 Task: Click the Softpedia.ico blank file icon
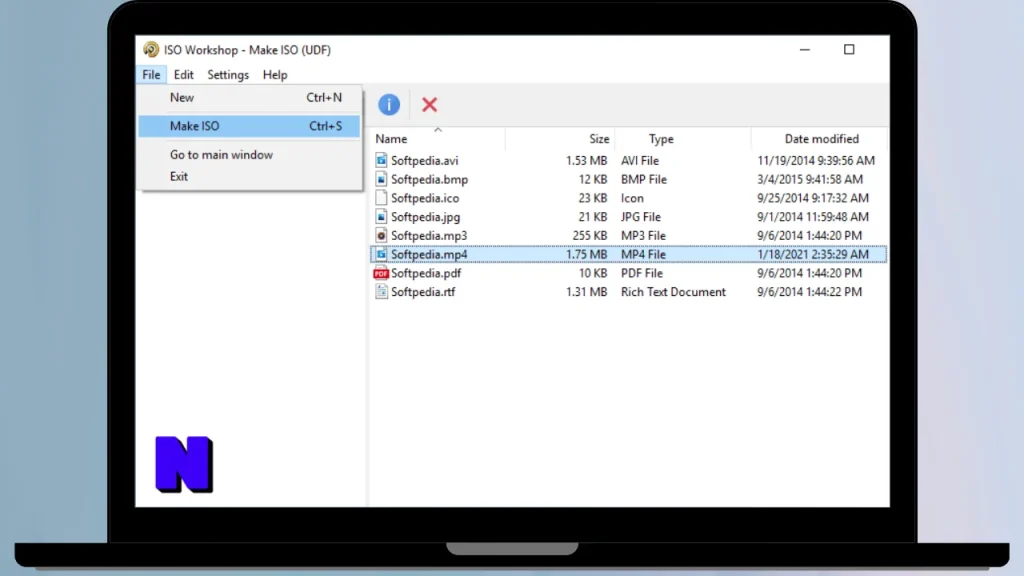(x=381, y=198)
